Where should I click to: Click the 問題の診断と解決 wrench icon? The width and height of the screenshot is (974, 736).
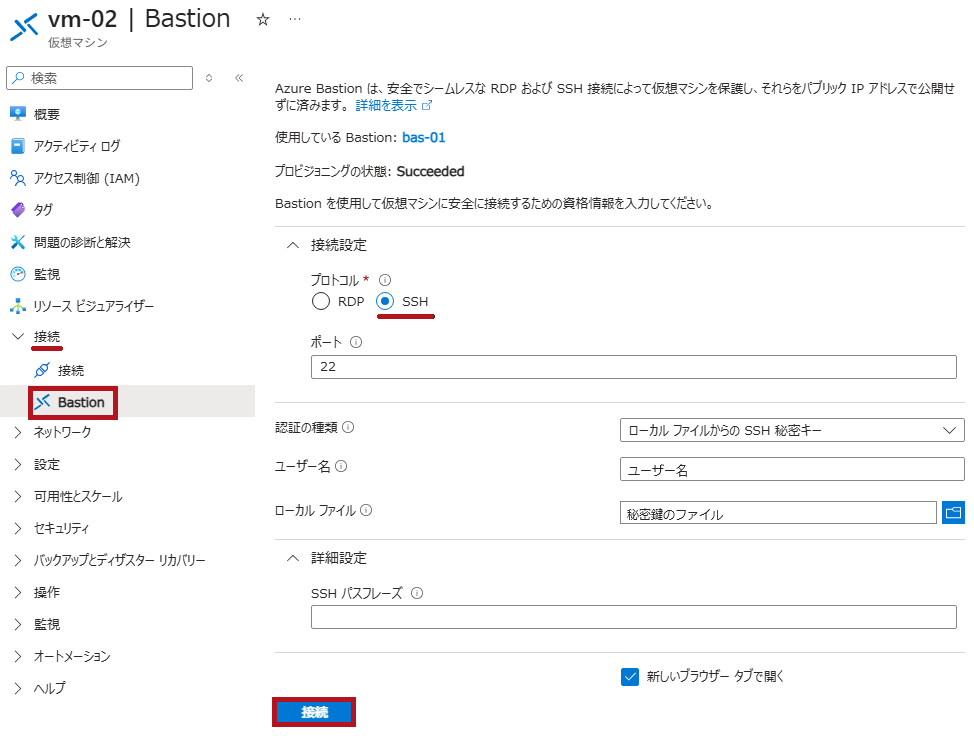[18, 242]
